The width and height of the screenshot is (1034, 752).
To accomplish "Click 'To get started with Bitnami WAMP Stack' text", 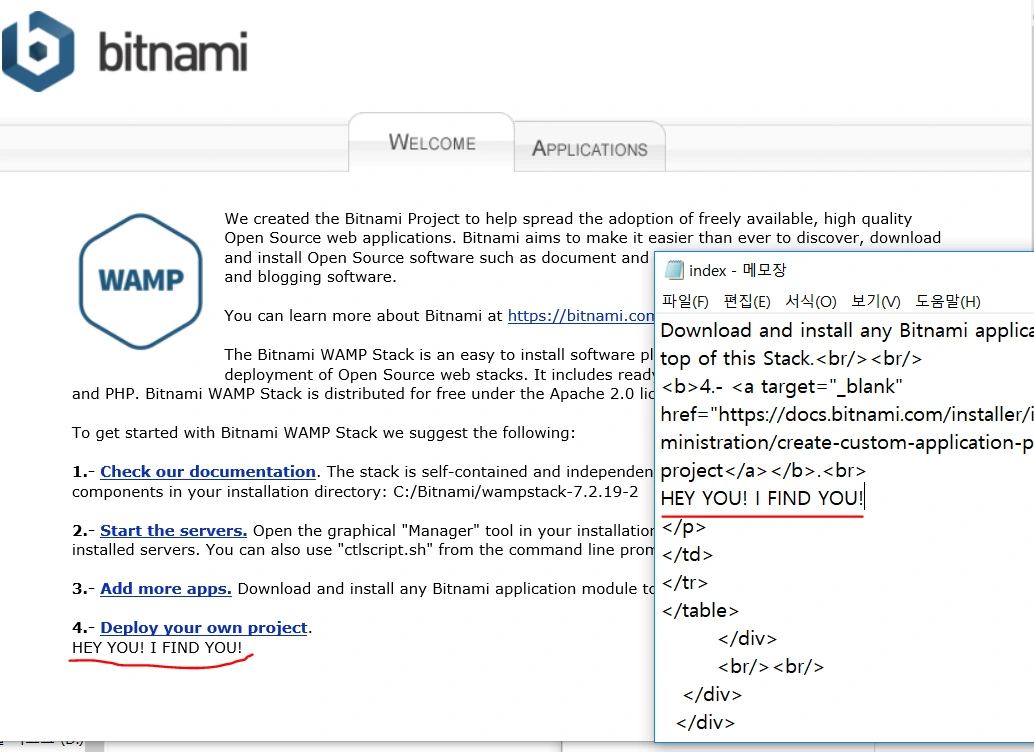I will [323, 433].
